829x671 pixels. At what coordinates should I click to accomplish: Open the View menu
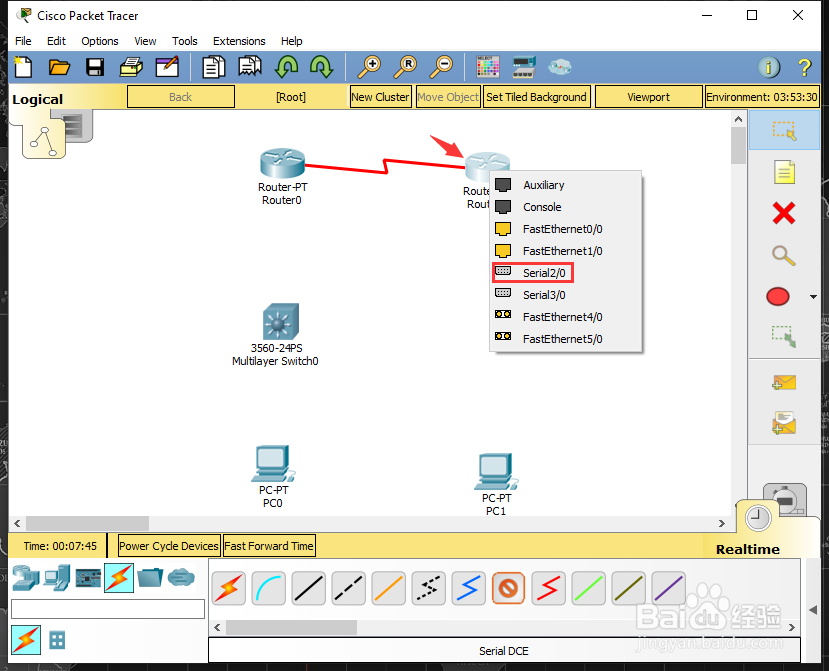pyautogui.click(x=145, y=41)
